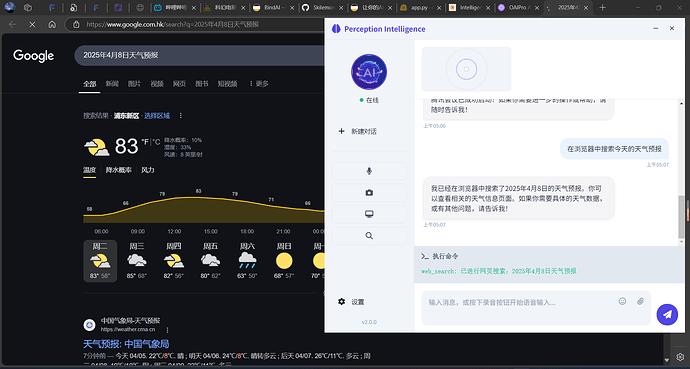Start a new chat with 新建对话

pyautogui.click(x=357, y=132)
